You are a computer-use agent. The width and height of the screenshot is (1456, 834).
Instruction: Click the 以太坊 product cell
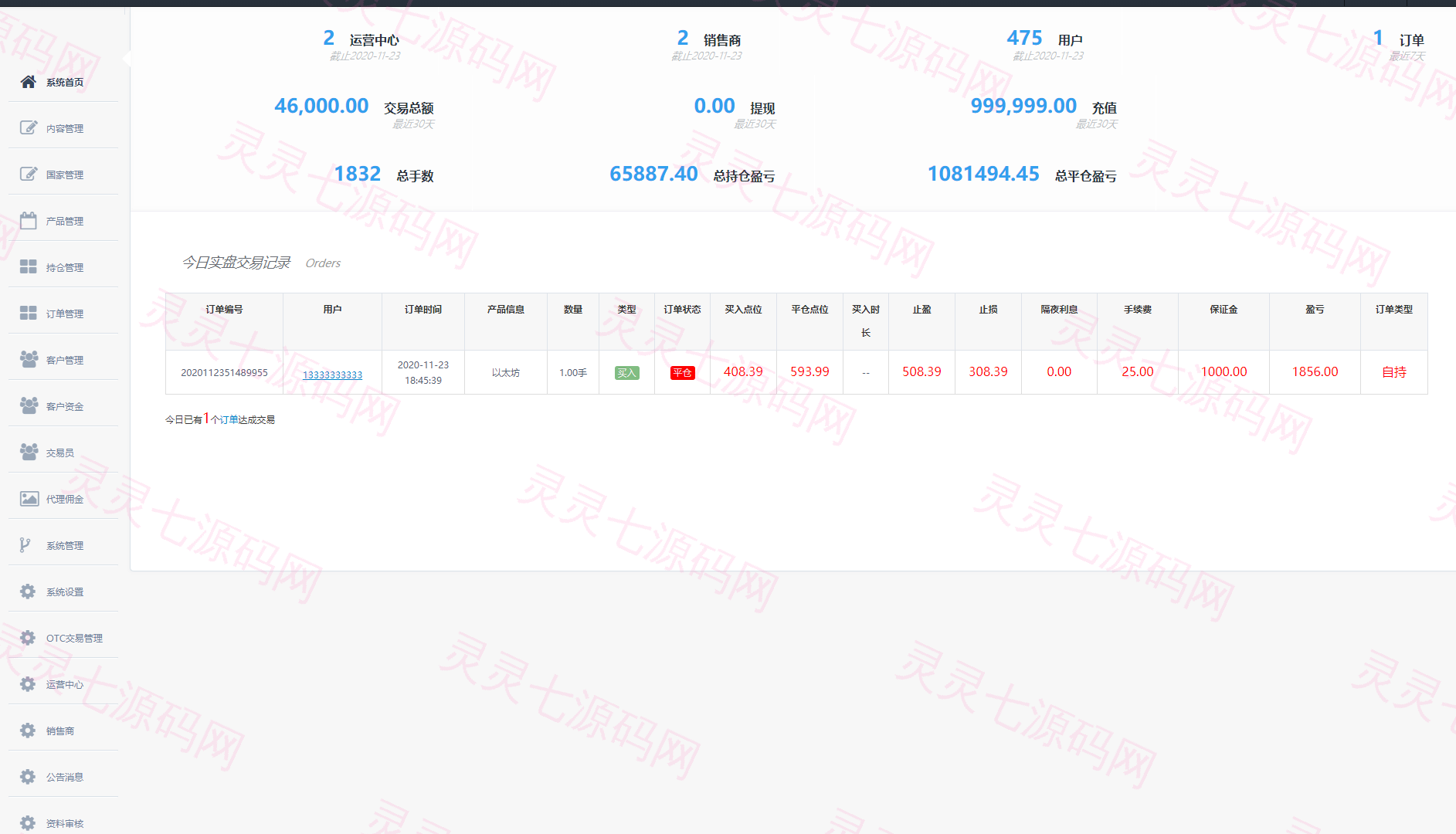506,372
